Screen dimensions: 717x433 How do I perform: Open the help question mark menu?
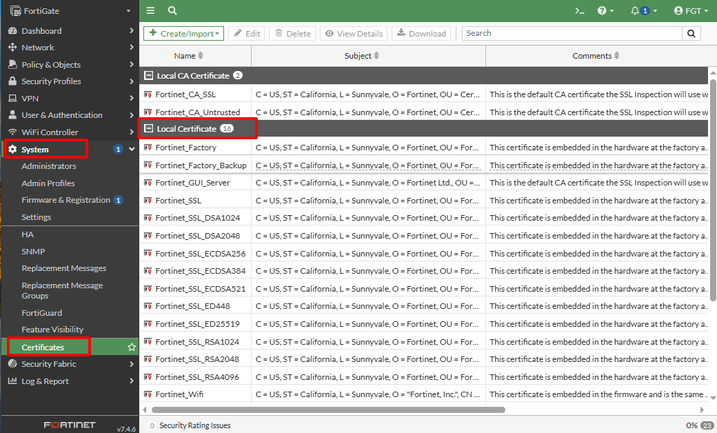coord(604,10)
